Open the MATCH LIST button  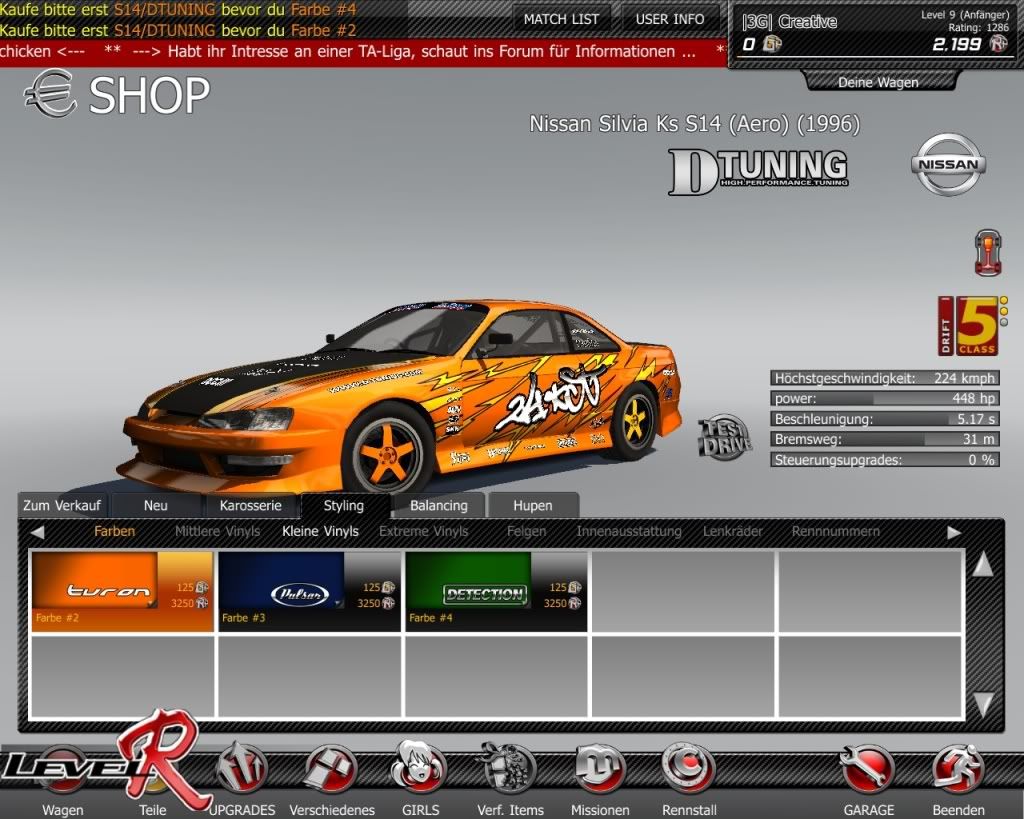(561, 19)
